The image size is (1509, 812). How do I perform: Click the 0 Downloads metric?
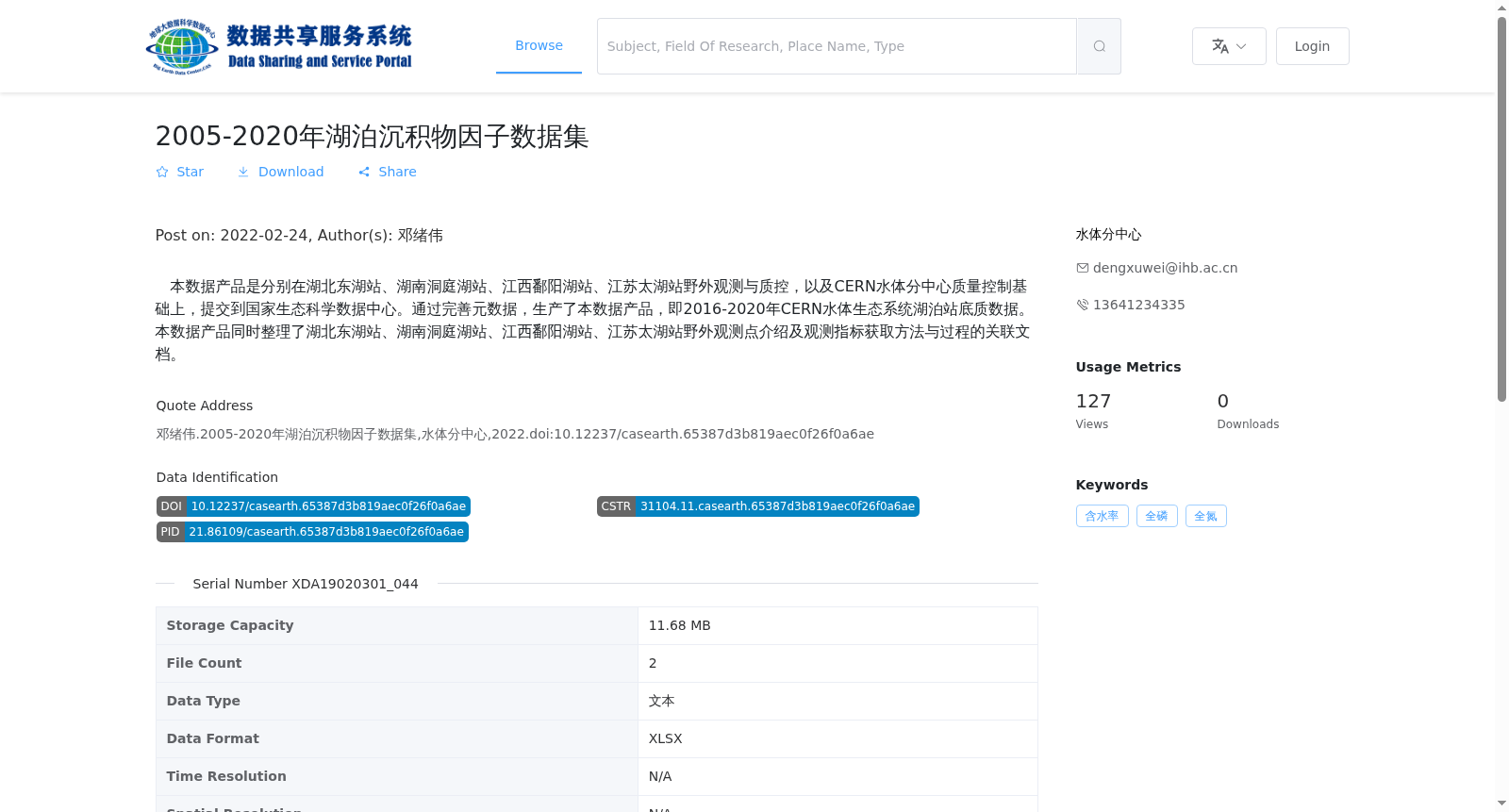[1248, 411]
